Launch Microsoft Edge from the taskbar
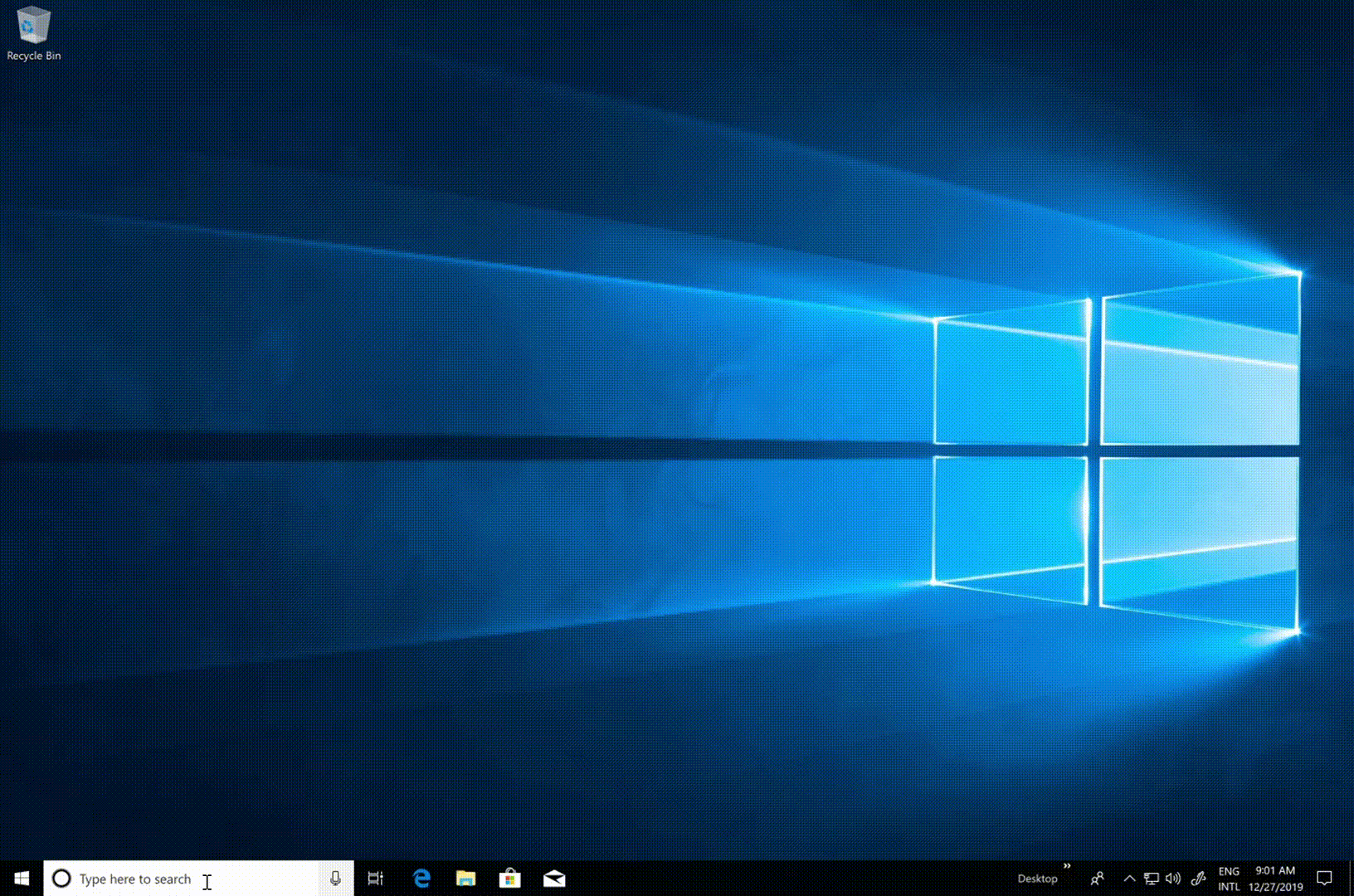 (421, 878)
